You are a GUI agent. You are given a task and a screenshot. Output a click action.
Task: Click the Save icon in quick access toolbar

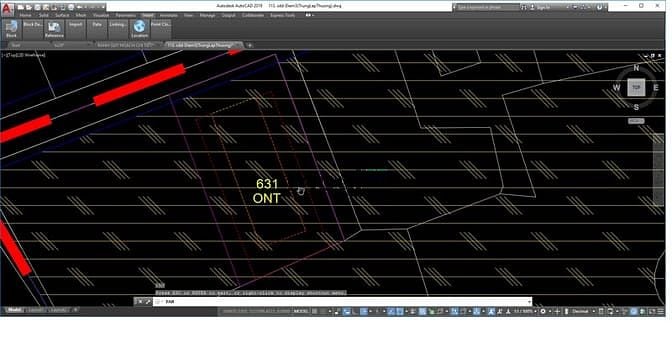37,7
